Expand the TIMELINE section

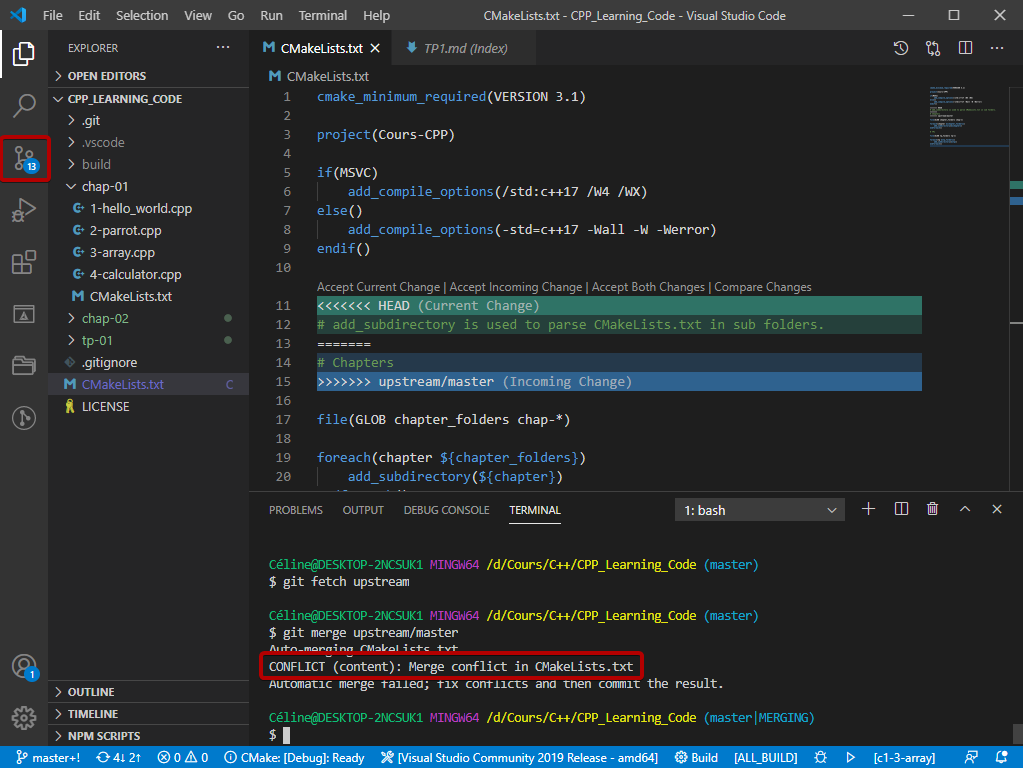coord(149,714)
